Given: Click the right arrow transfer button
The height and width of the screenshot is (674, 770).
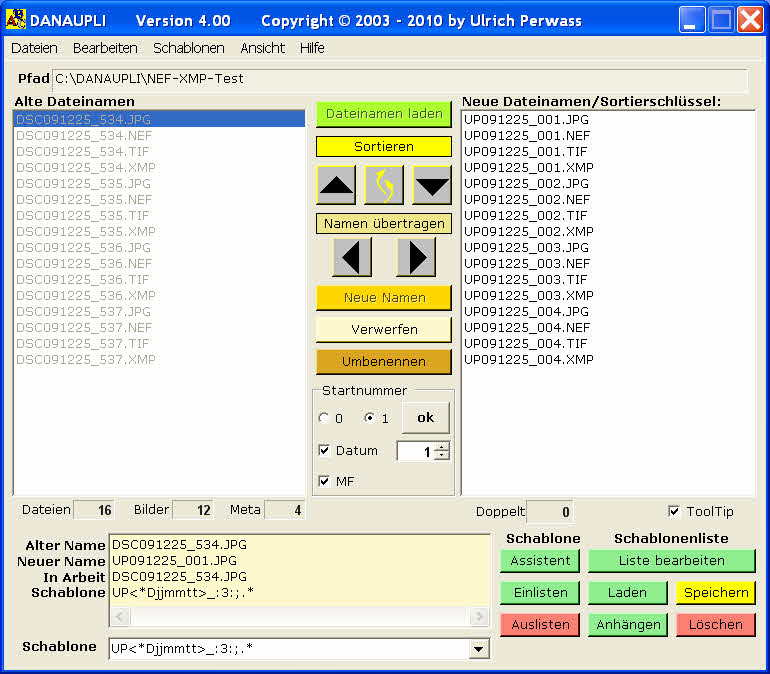Looking at the screenshot, I should coord(416,257).
